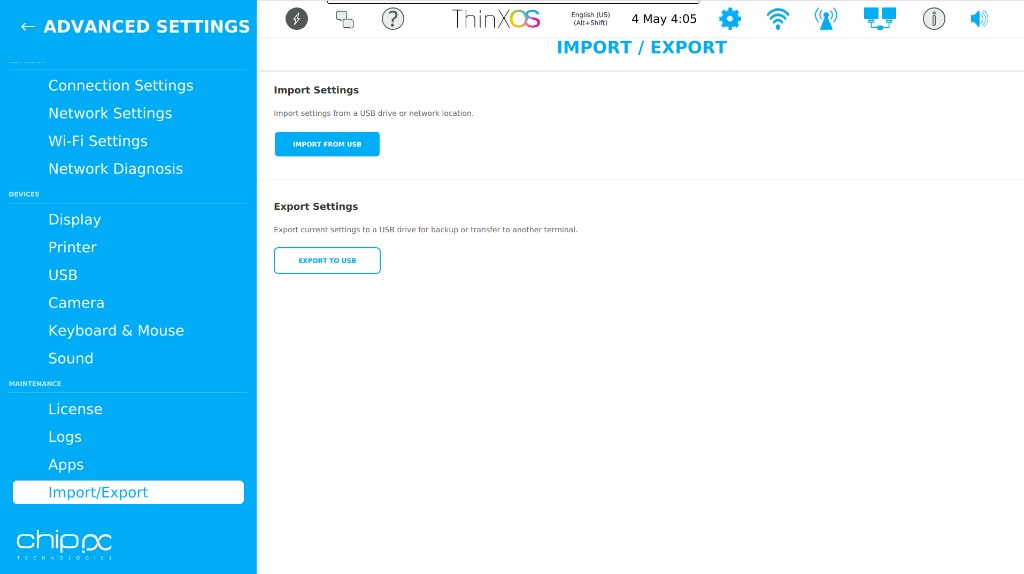The image size is (1024, 574).
Task: Click the date and time 4 May 4:05
Action: [x=664, y=19]
